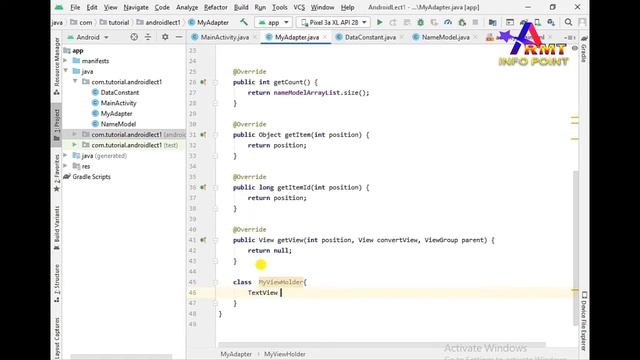
Task: Click the editor horizontal scrollbar
Action: [x=382, y=344]
